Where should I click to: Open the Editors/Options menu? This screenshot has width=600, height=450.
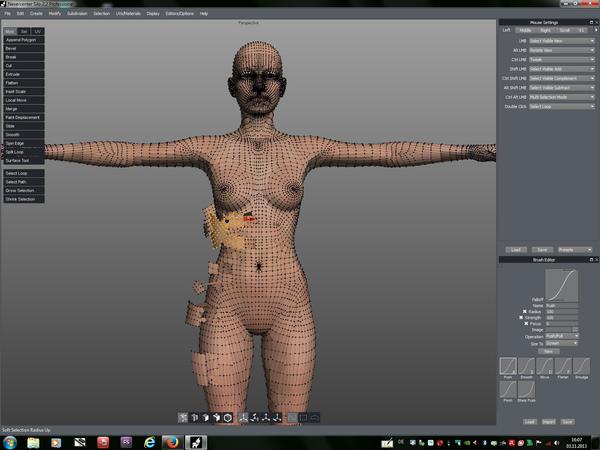coord(179,13)
